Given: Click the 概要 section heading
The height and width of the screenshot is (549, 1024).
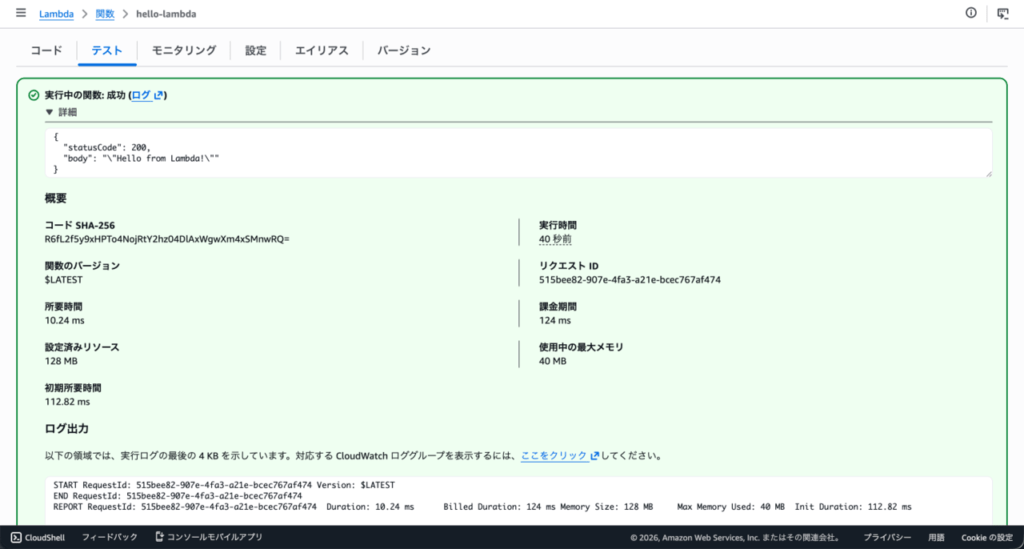Looking at the screenshot, I should pos(56,198).
